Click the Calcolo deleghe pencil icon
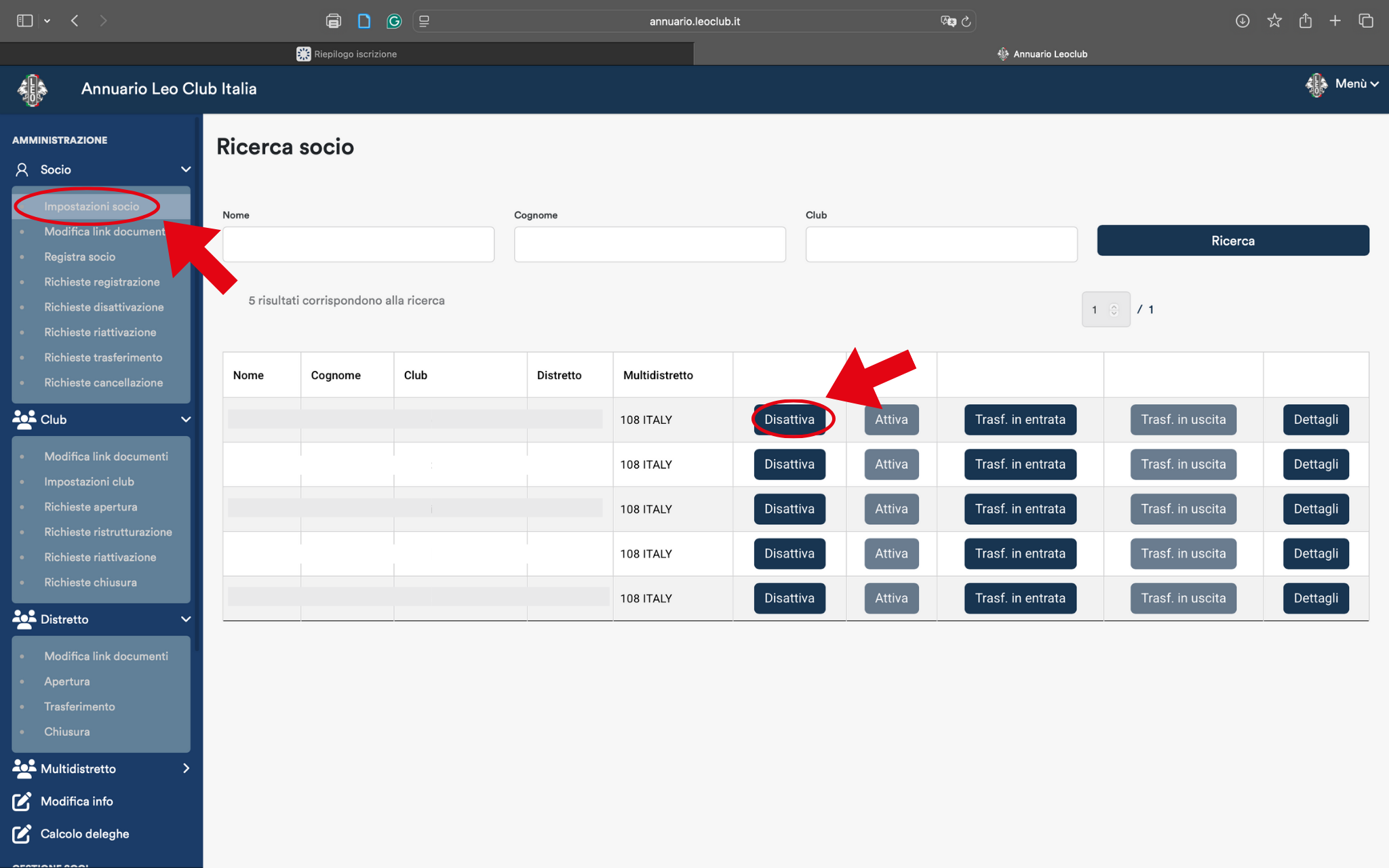 (22, 834)
